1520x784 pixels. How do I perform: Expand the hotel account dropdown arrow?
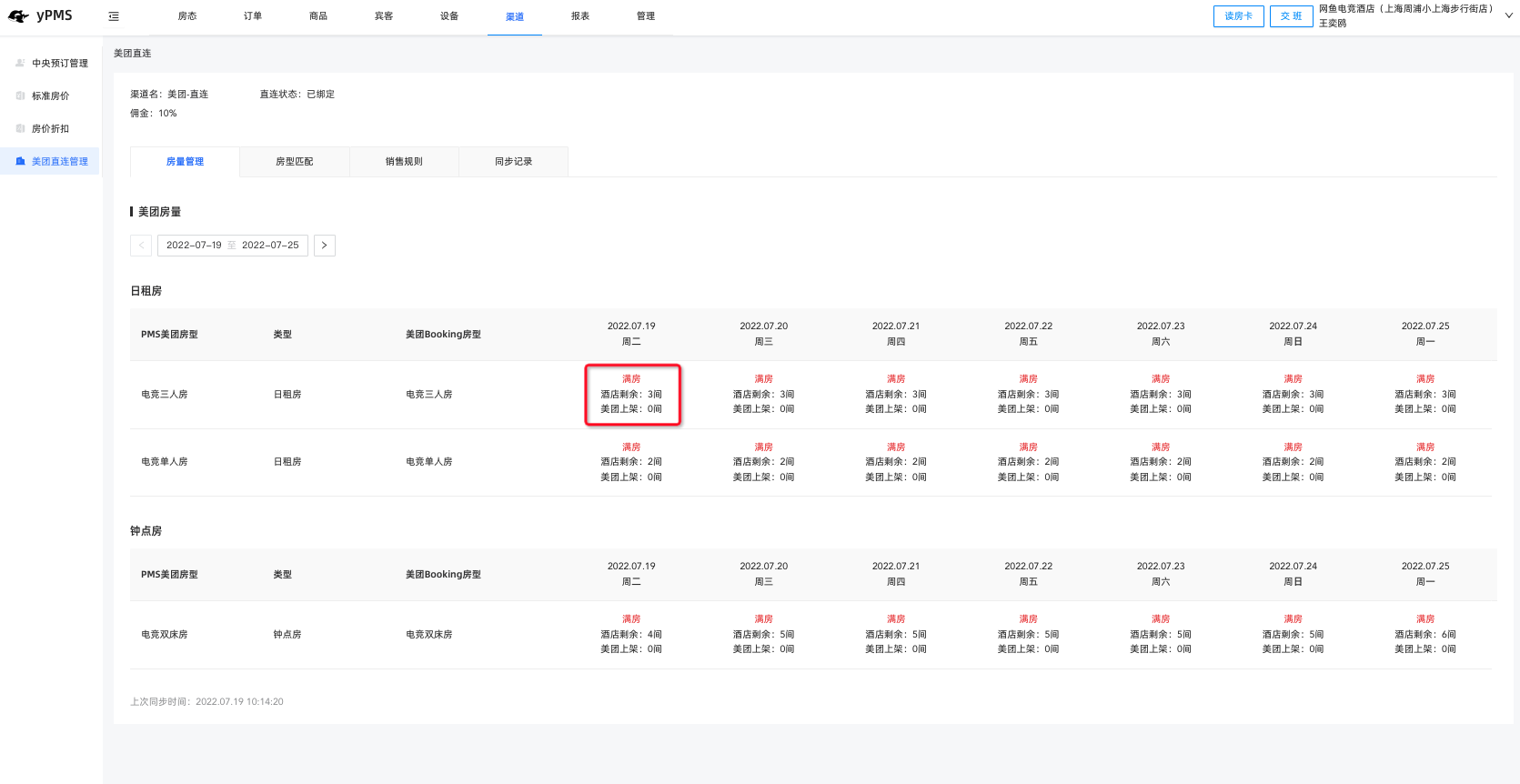pyautogui.click(x=1508, y=15)
